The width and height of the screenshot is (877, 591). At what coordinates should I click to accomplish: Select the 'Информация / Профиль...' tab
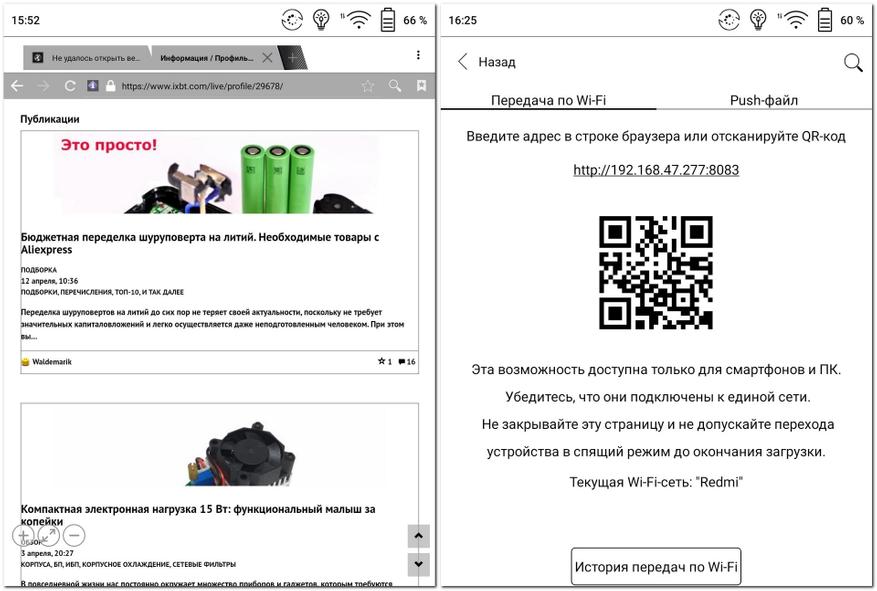[x=206, y=58]
